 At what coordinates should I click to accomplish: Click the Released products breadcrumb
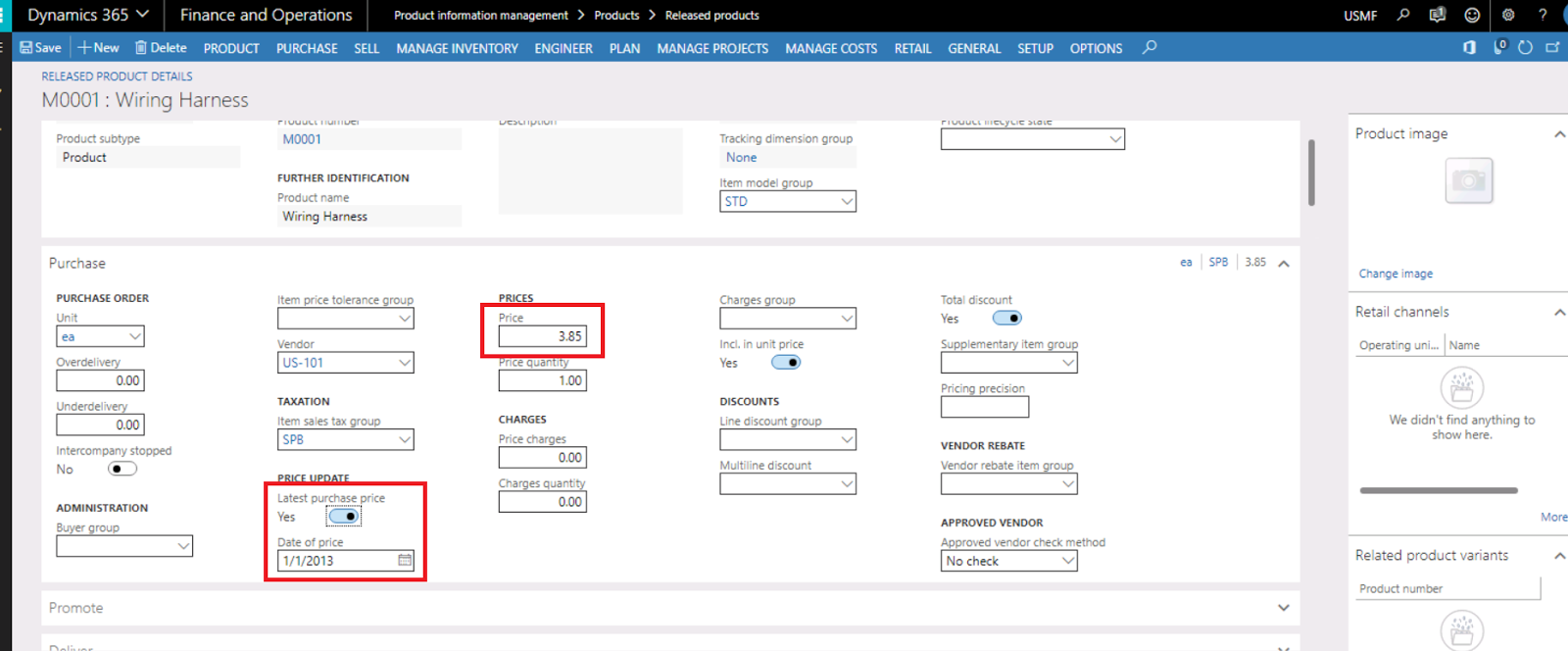(x=711, y=15)
